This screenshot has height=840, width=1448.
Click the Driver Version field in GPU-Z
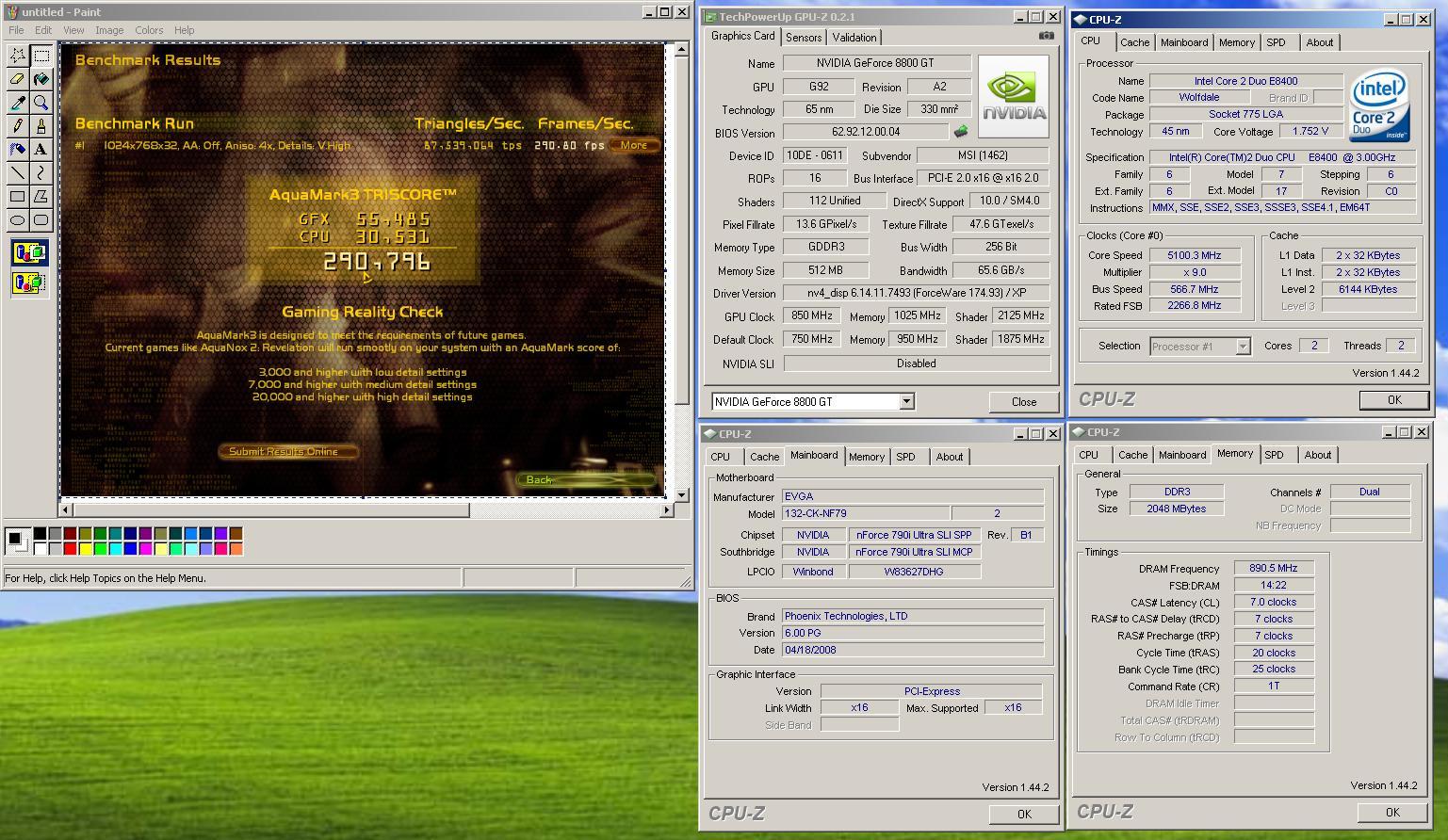[x=917, y=293]
